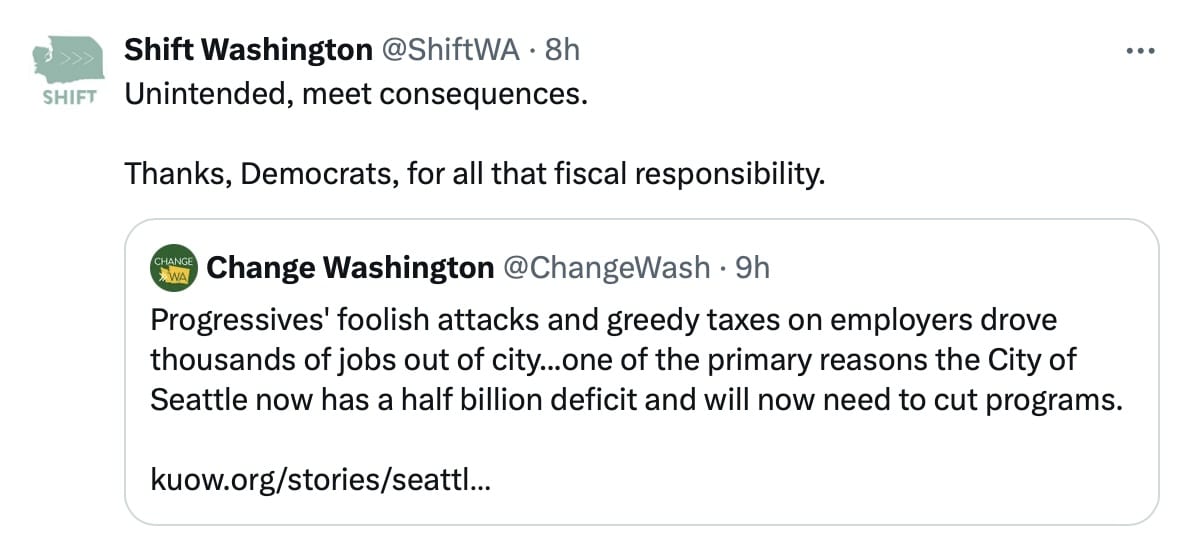
Task: Open the 9h timestamp of quoted tweet
Action: pos(752,267)
